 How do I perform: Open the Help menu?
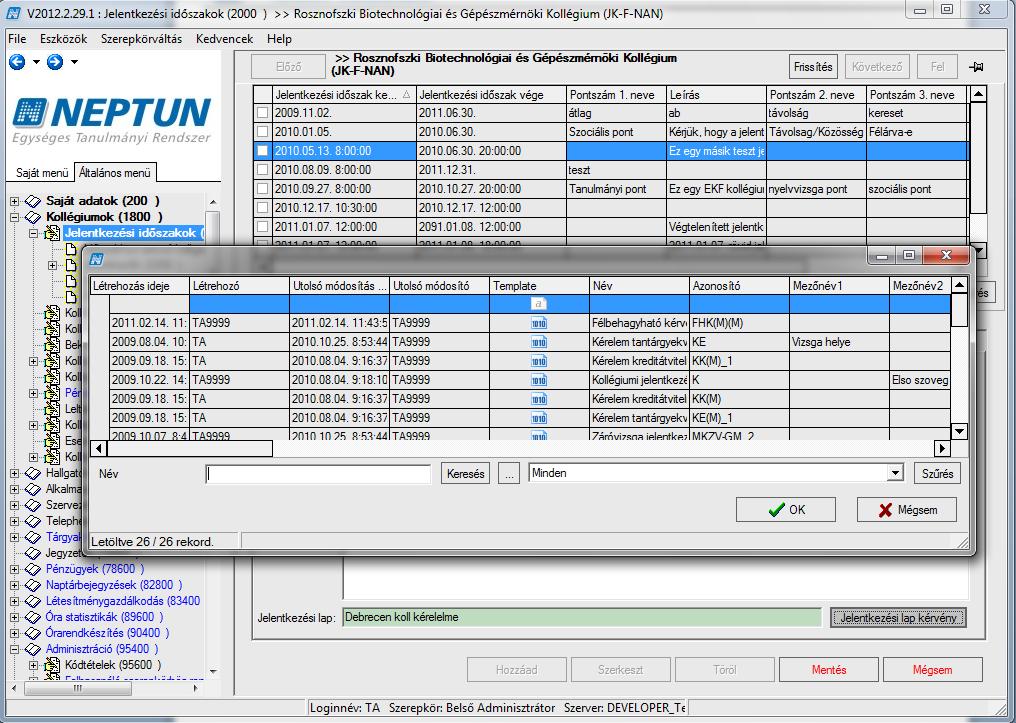[x=279, y=39]
